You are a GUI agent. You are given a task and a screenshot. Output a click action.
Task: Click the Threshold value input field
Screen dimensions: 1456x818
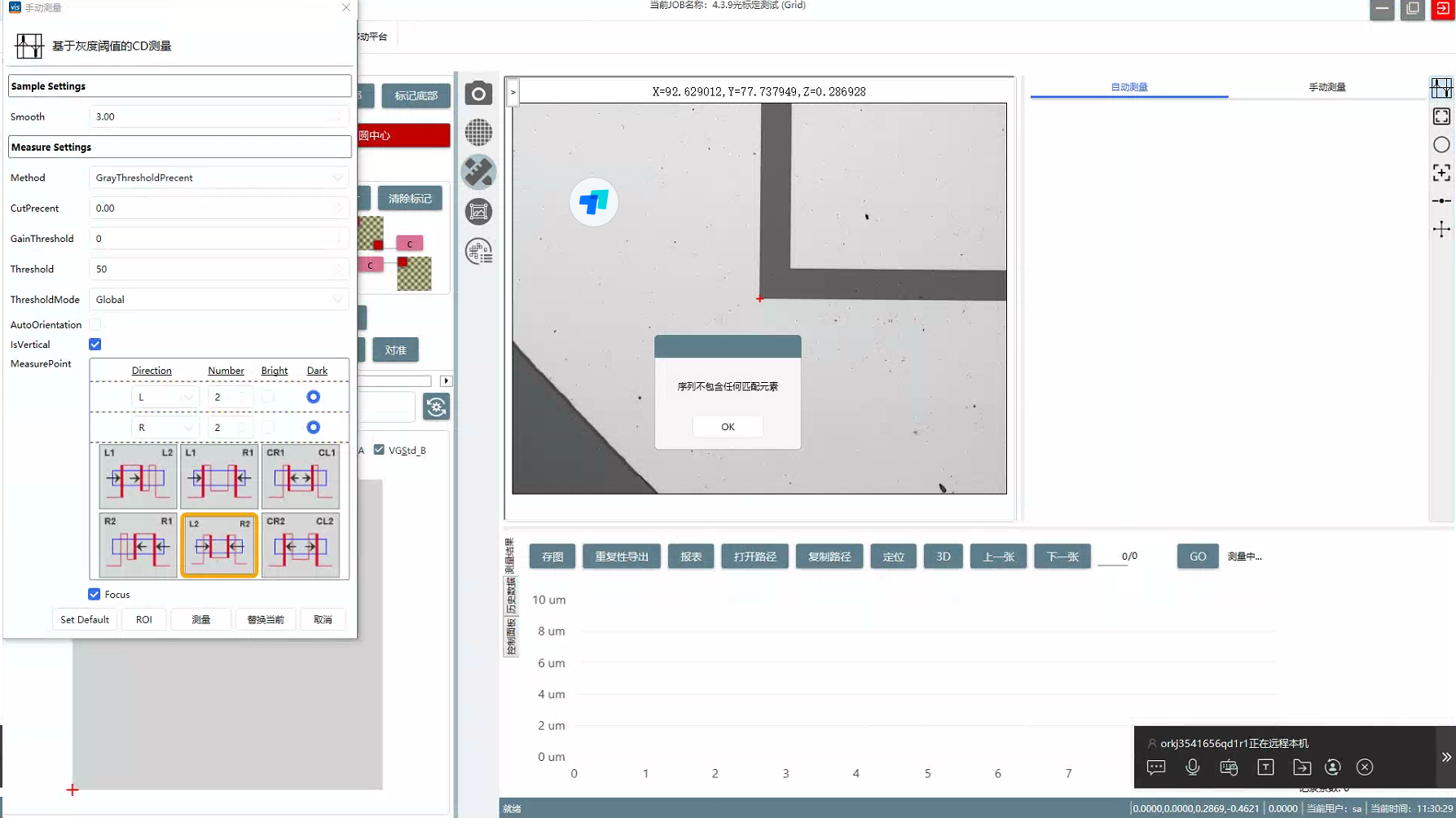(213, 269)
